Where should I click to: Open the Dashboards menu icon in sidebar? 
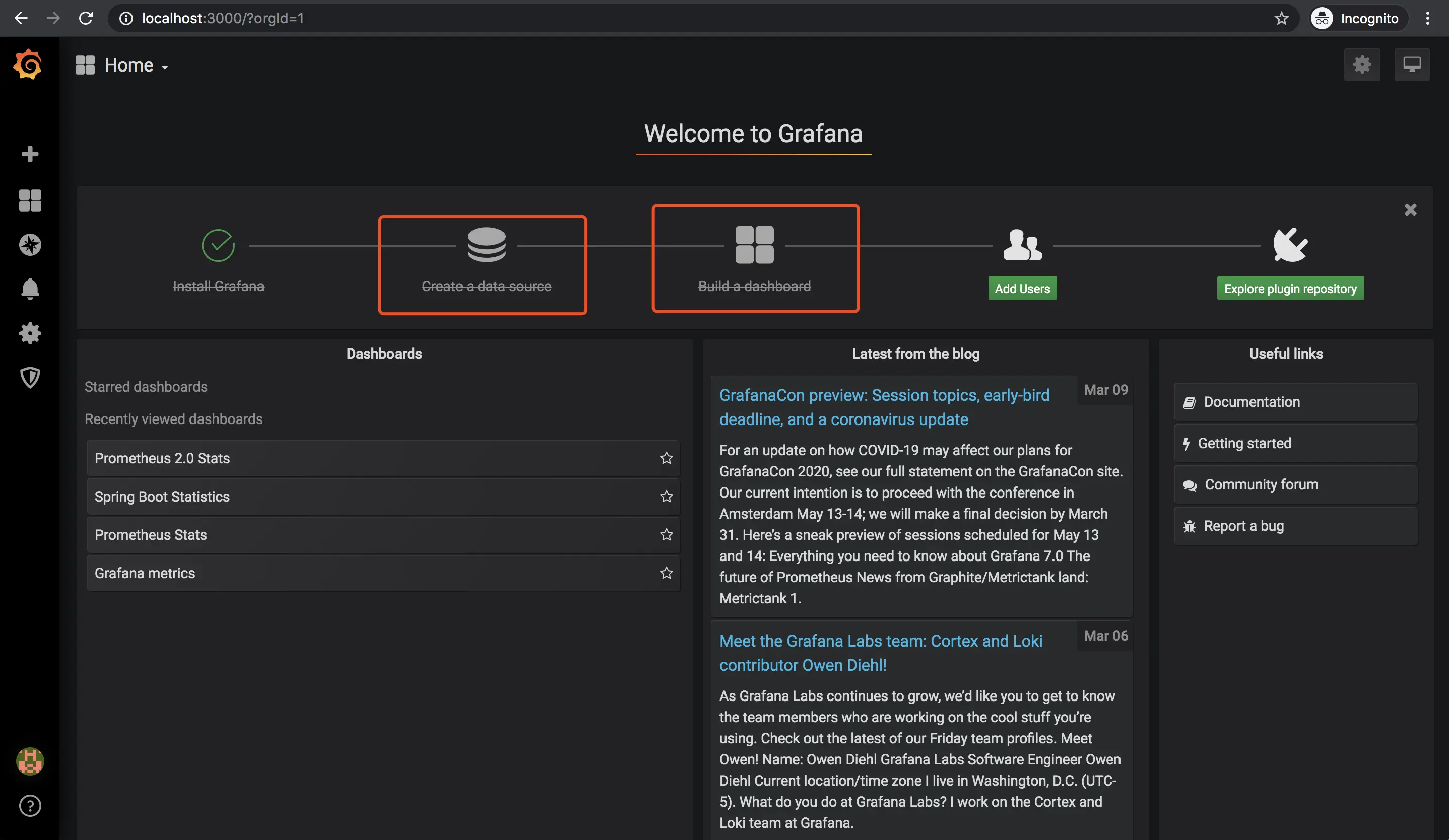[30, 200]
